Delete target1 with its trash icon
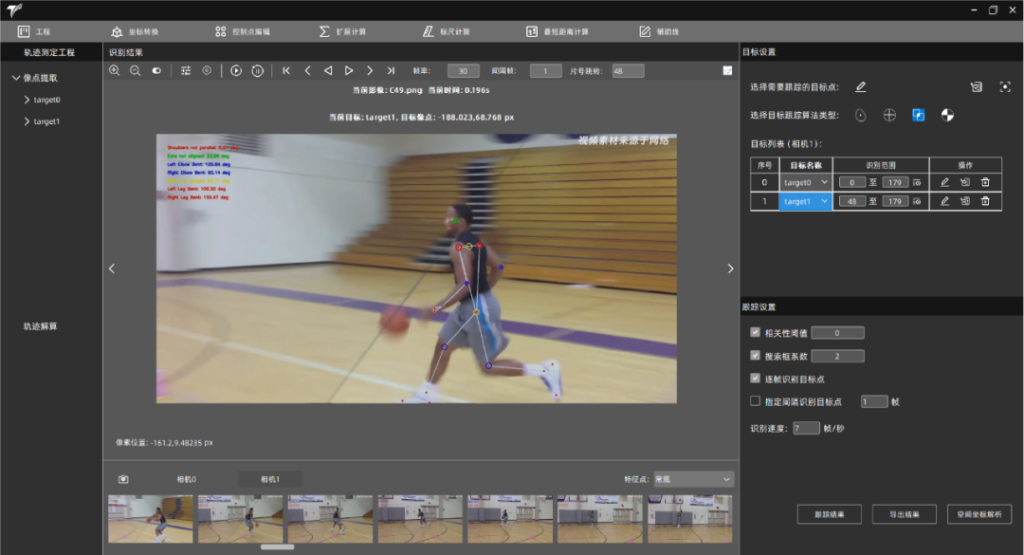This screenshot has width=1024, height=555. [x=985, y=201]
